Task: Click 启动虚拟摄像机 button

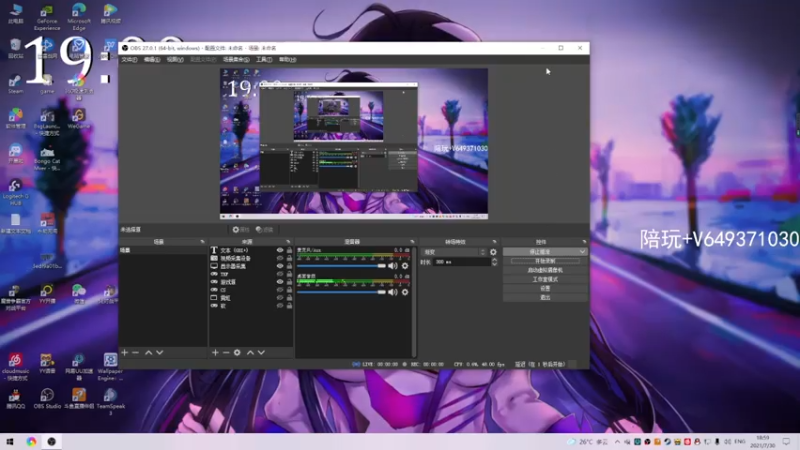Action: point(545,270)
